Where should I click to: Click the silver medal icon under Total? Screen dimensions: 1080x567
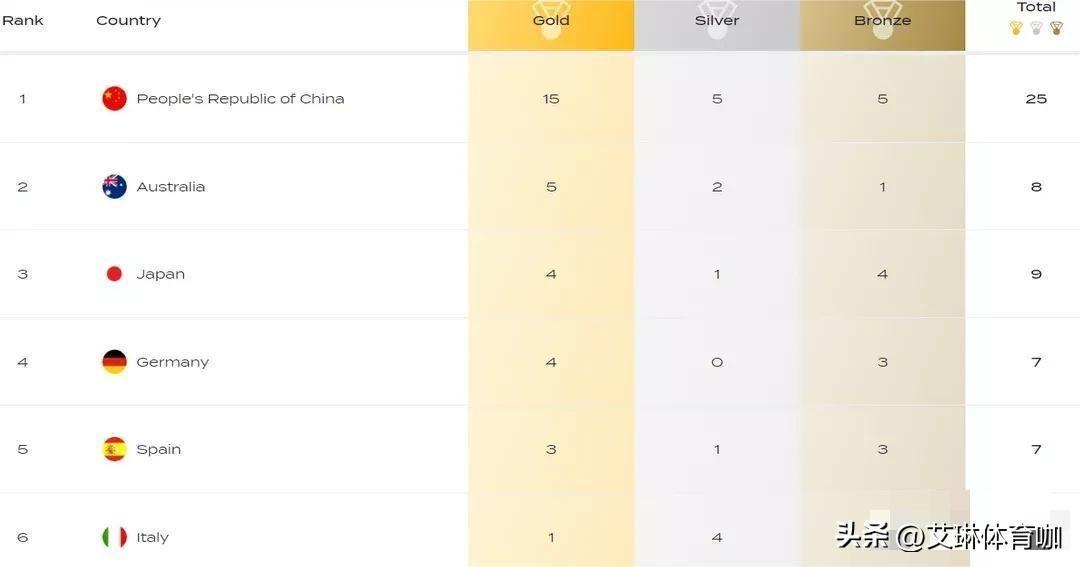[x=1037, y=28]
